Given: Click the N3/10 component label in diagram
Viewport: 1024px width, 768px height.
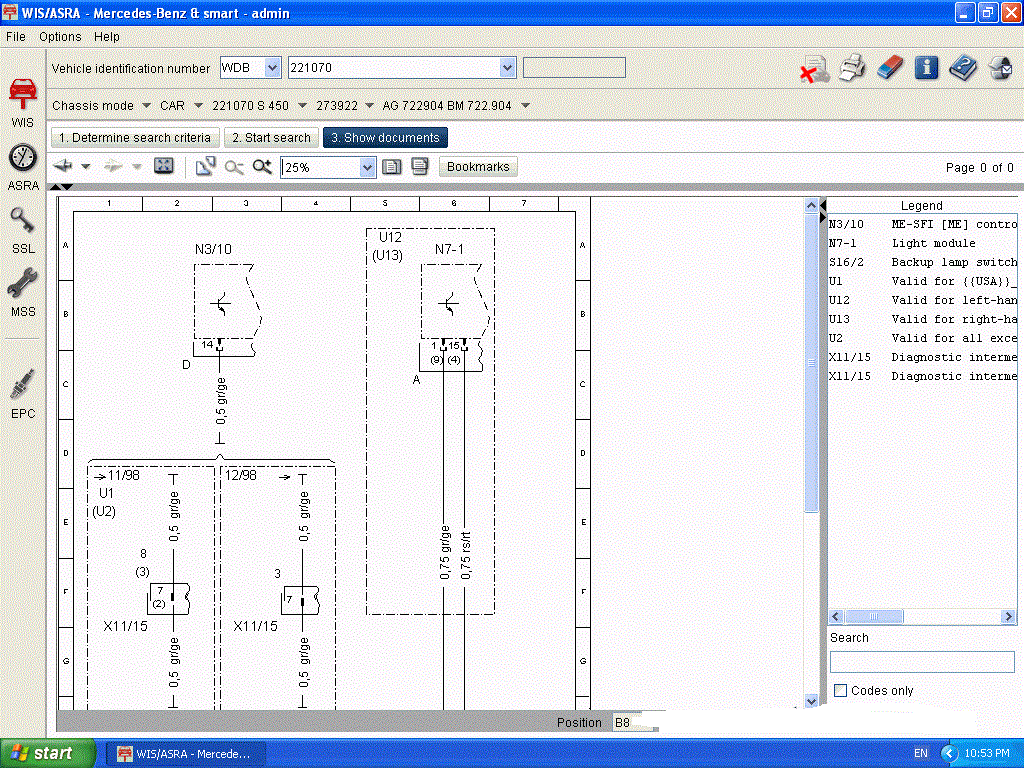Looking at the screenshot, I should point(213,249).
